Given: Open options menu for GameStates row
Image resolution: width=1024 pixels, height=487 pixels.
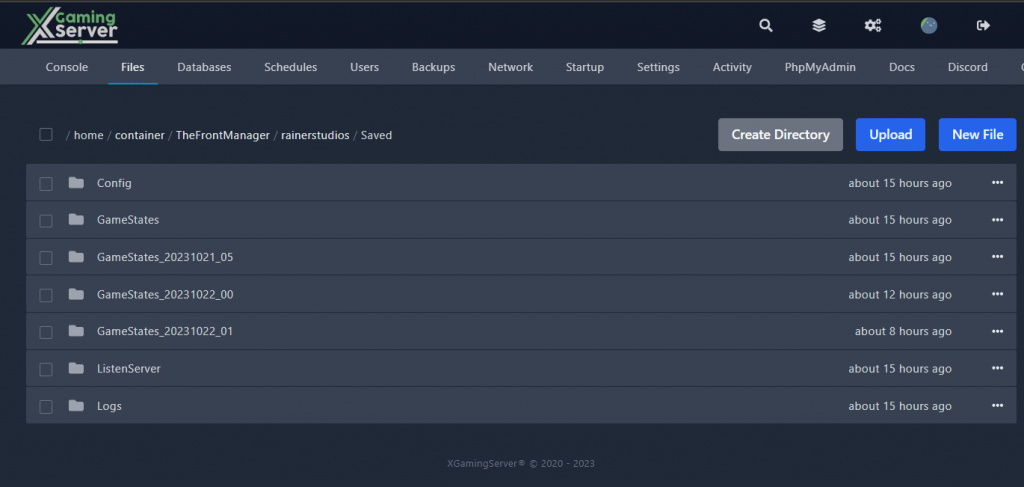Looking at the screenshot, I should [997, 220].
